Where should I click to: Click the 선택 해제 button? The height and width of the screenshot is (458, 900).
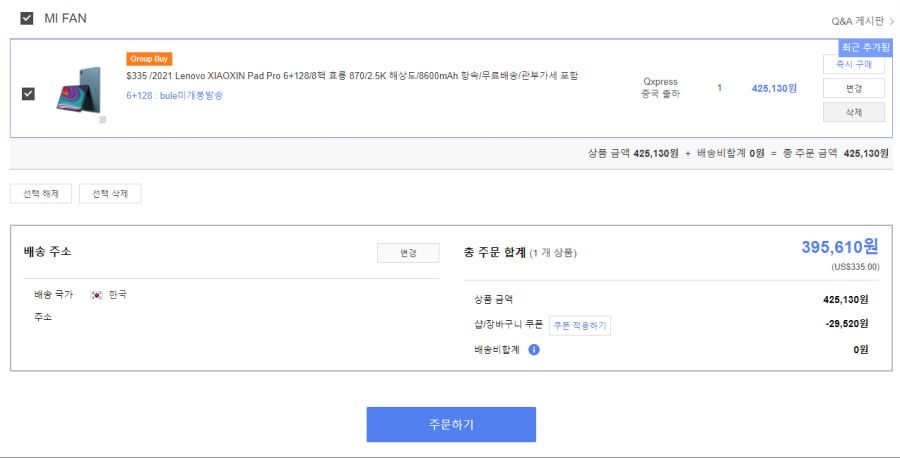[41, 194]
